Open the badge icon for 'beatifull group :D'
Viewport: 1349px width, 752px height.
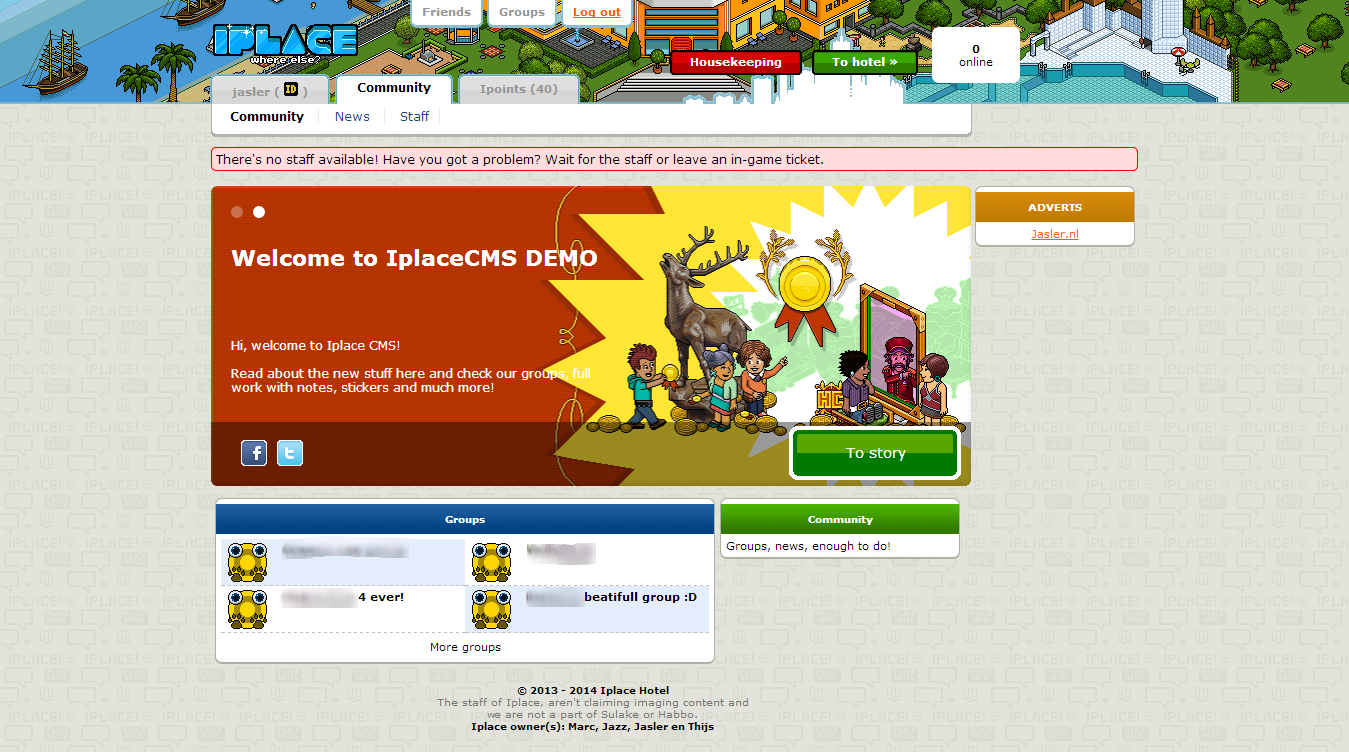click(491, 609)
